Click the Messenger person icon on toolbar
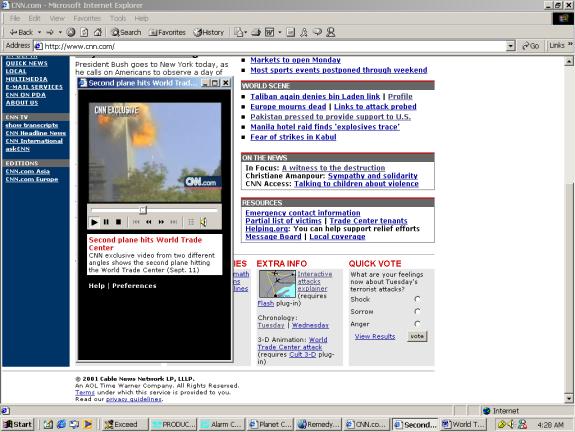 tap(331, 32)
